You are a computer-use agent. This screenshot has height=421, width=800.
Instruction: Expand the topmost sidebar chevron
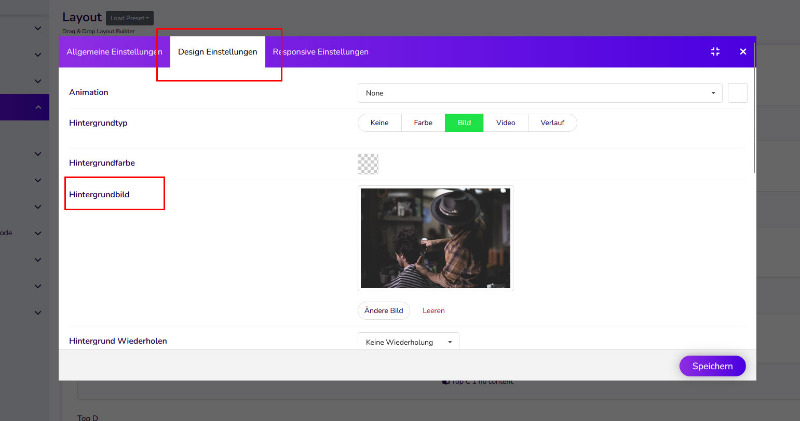(x=38, y=30)
